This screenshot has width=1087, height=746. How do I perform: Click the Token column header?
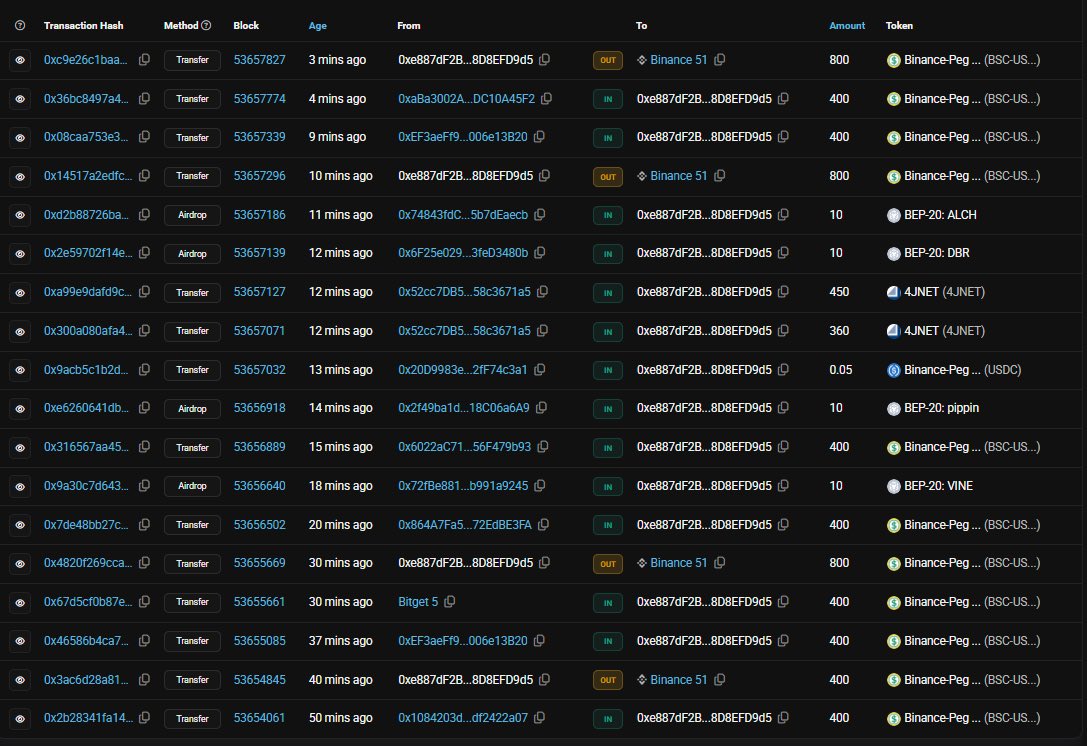tap(899, 25)
